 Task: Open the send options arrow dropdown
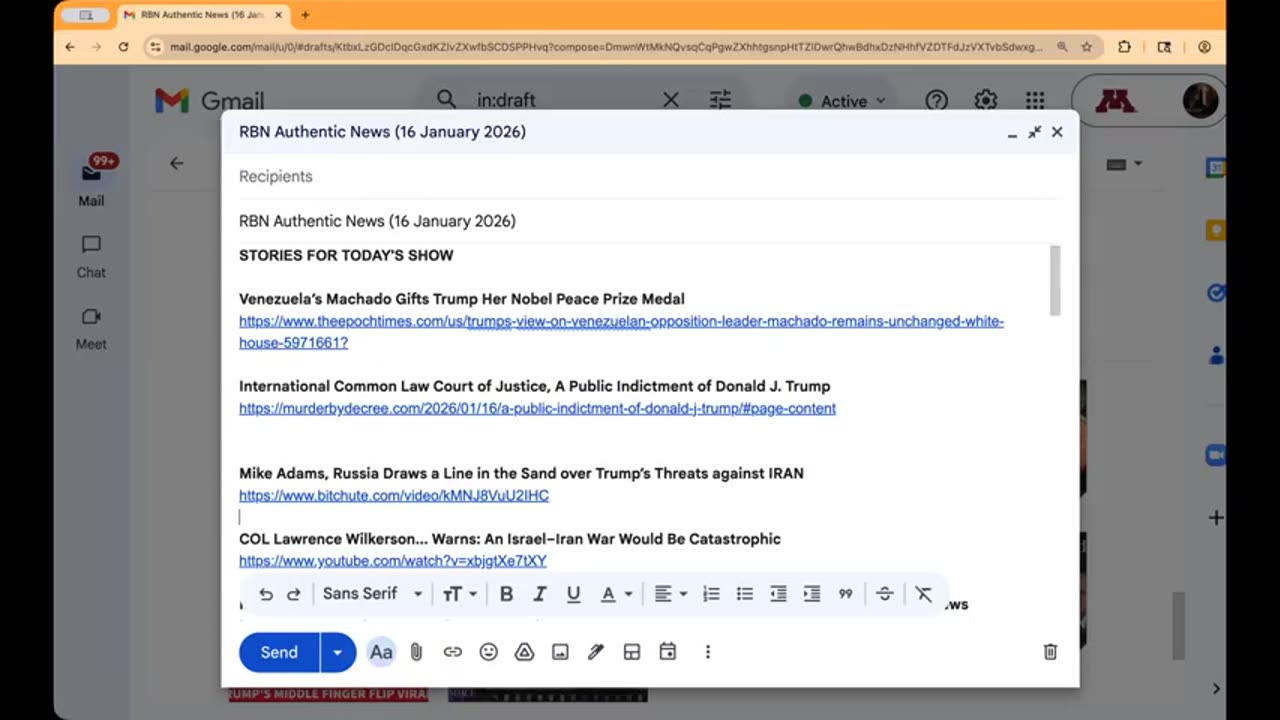[338, 652]
